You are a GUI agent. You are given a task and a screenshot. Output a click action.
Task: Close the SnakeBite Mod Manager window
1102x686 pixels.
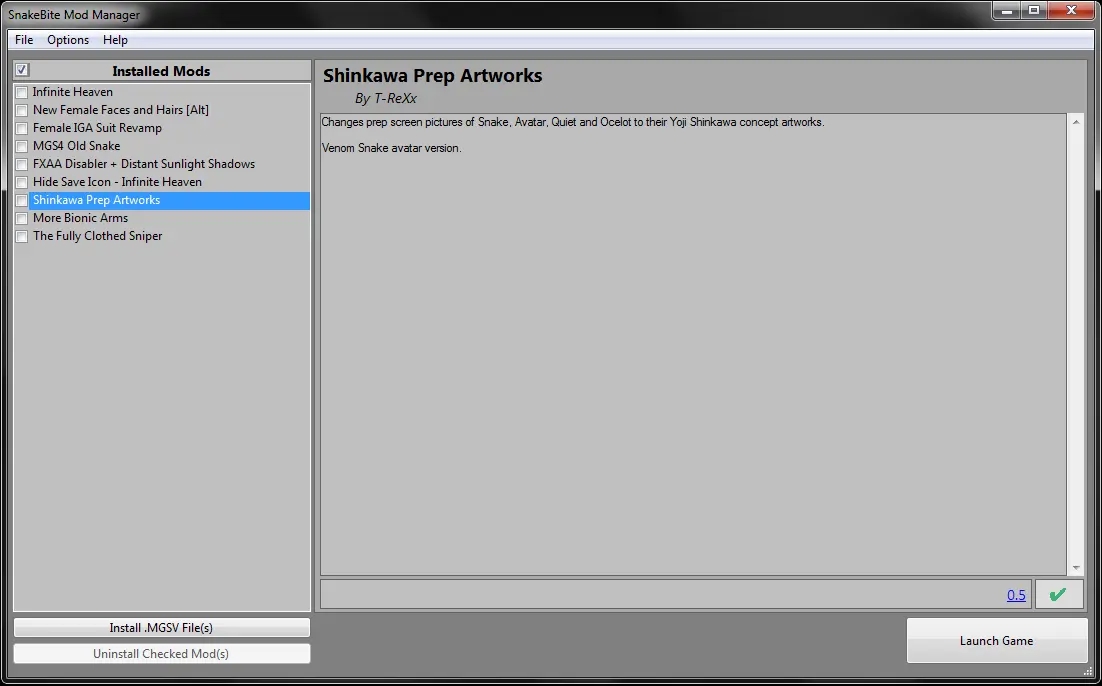(1072, 11)
